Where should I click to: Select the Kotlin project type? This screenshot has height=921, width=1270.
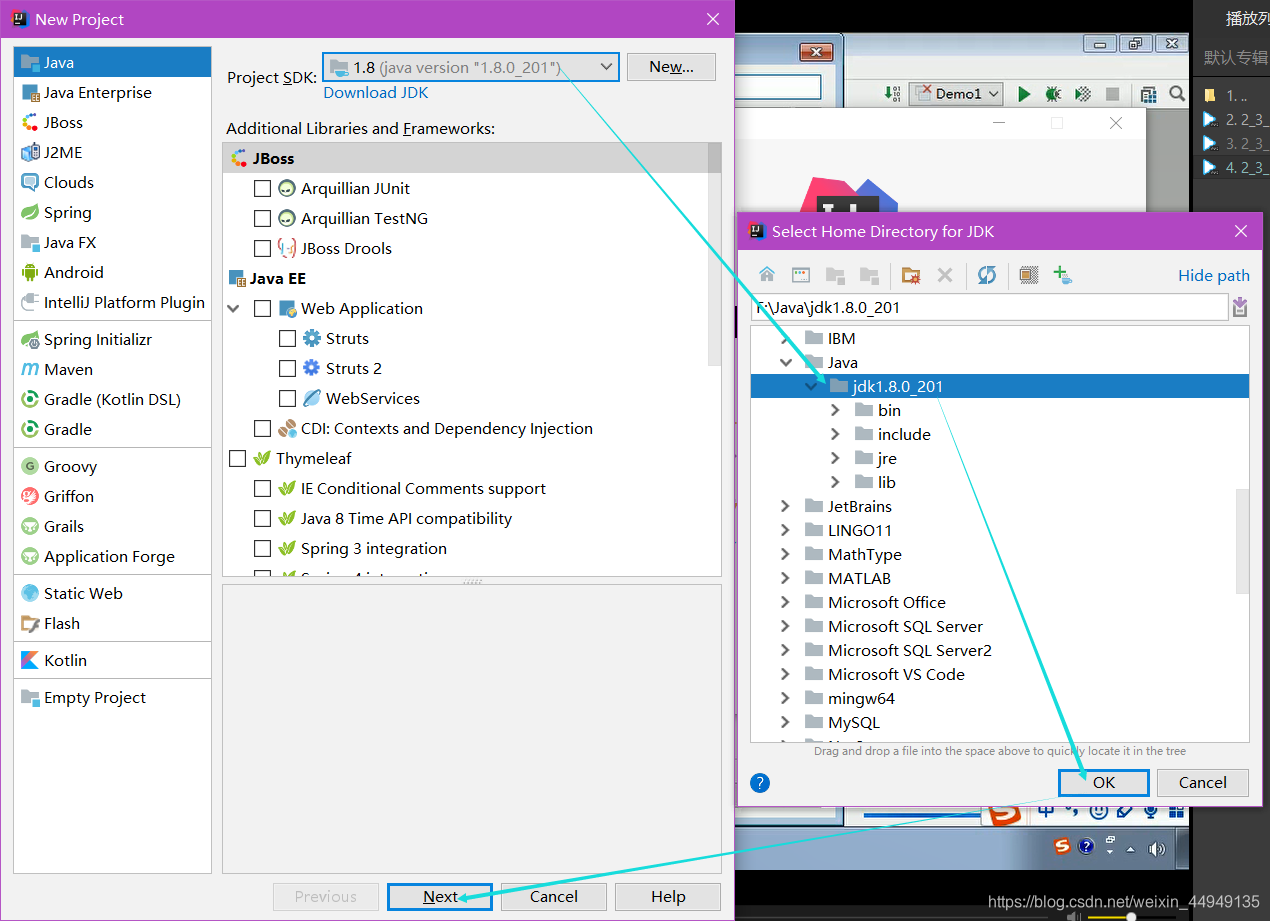coord(112,660)
